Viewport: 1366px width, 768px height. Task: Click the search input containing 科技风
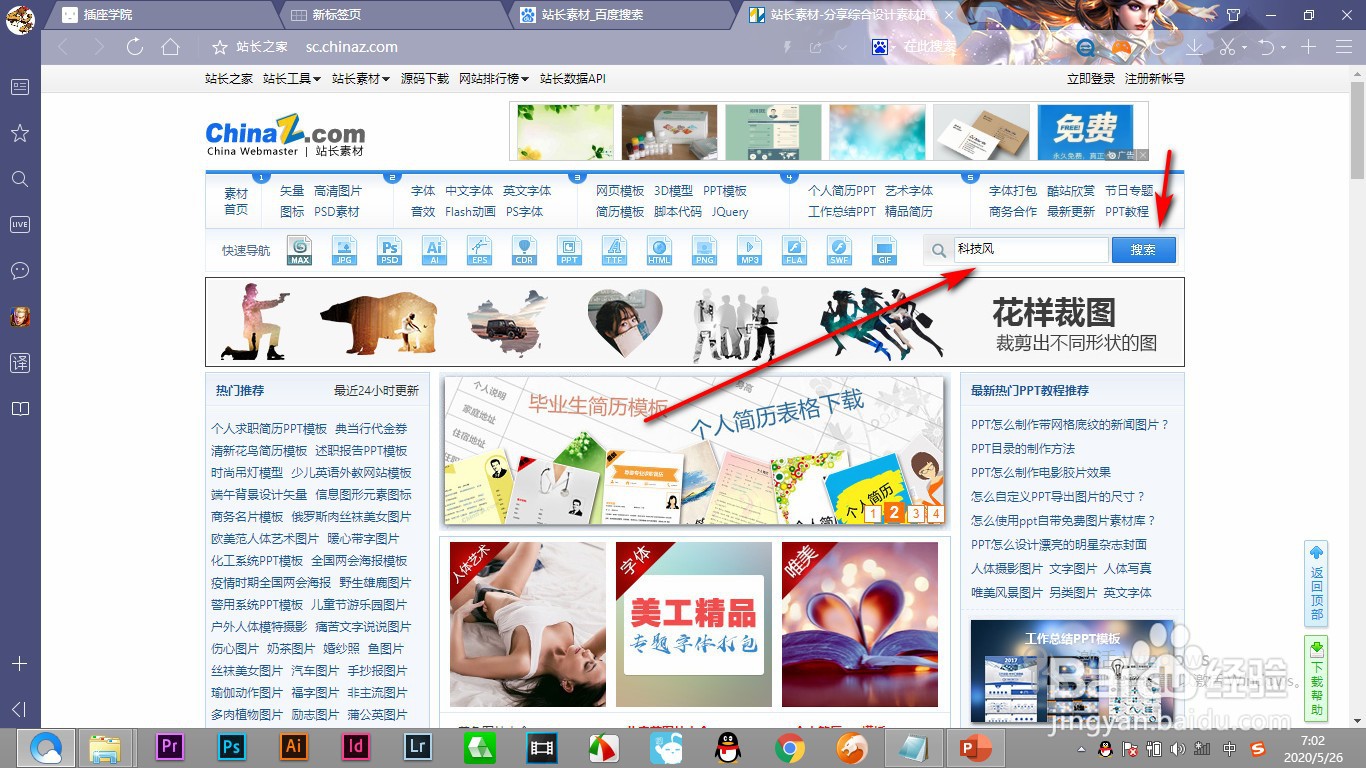(1030, 250)
